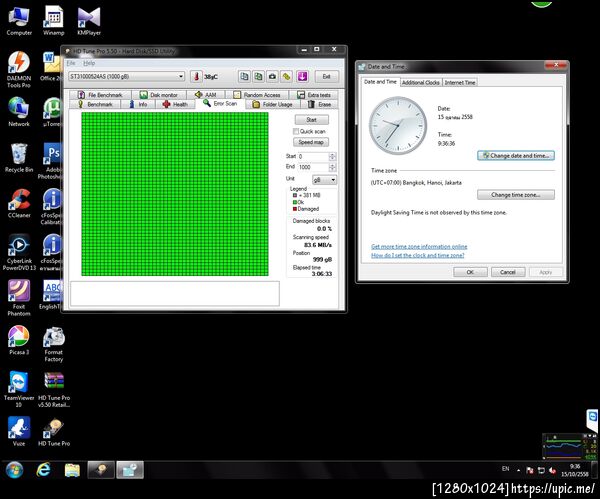Image resolution: width=600 pixels, height=499 pixels.
Task: Show hidden tray icons arrow
Action: [x=518, y=470]
